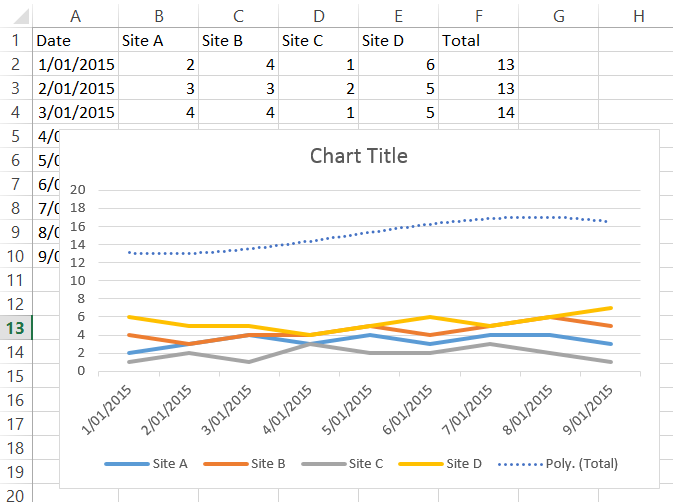Screen dimensions: 673x502
Task: Select column F header
Action: 479,16
